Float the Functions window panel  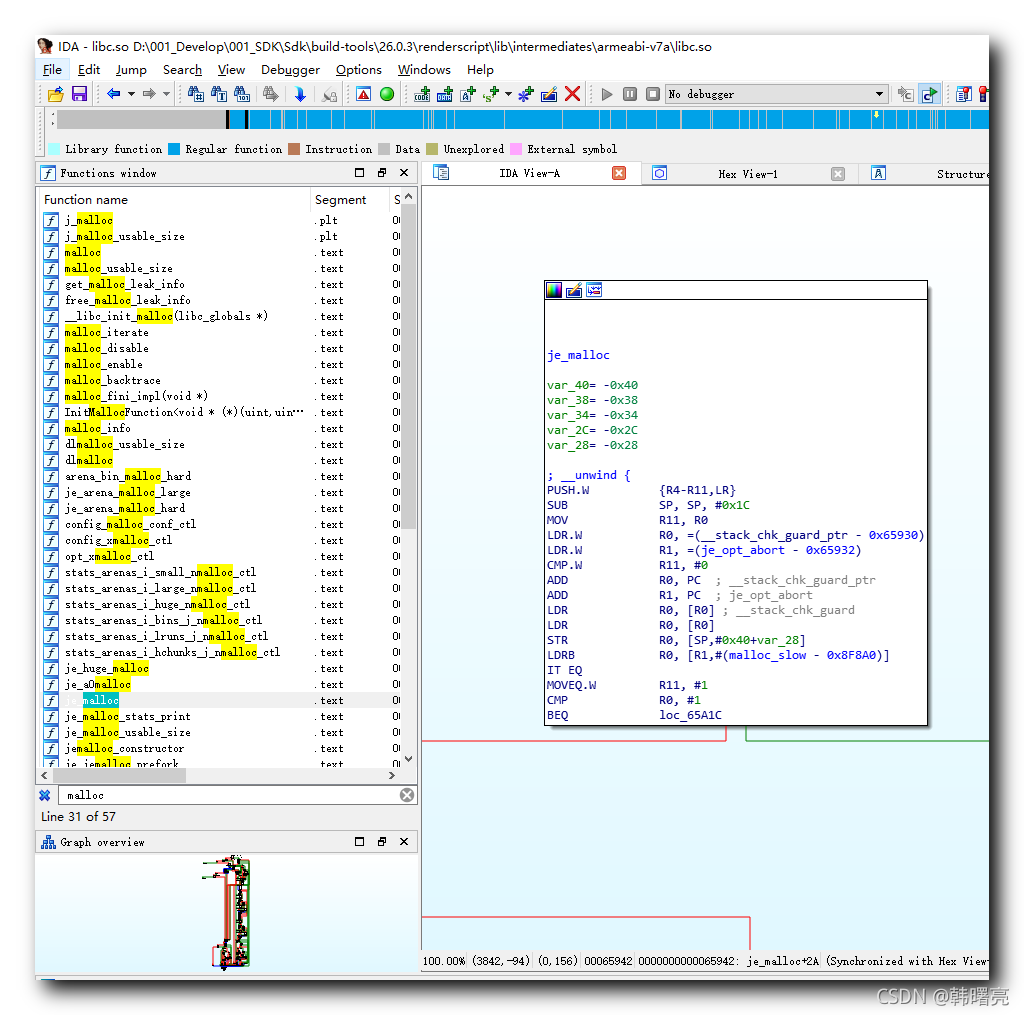[x=382, y=172]
